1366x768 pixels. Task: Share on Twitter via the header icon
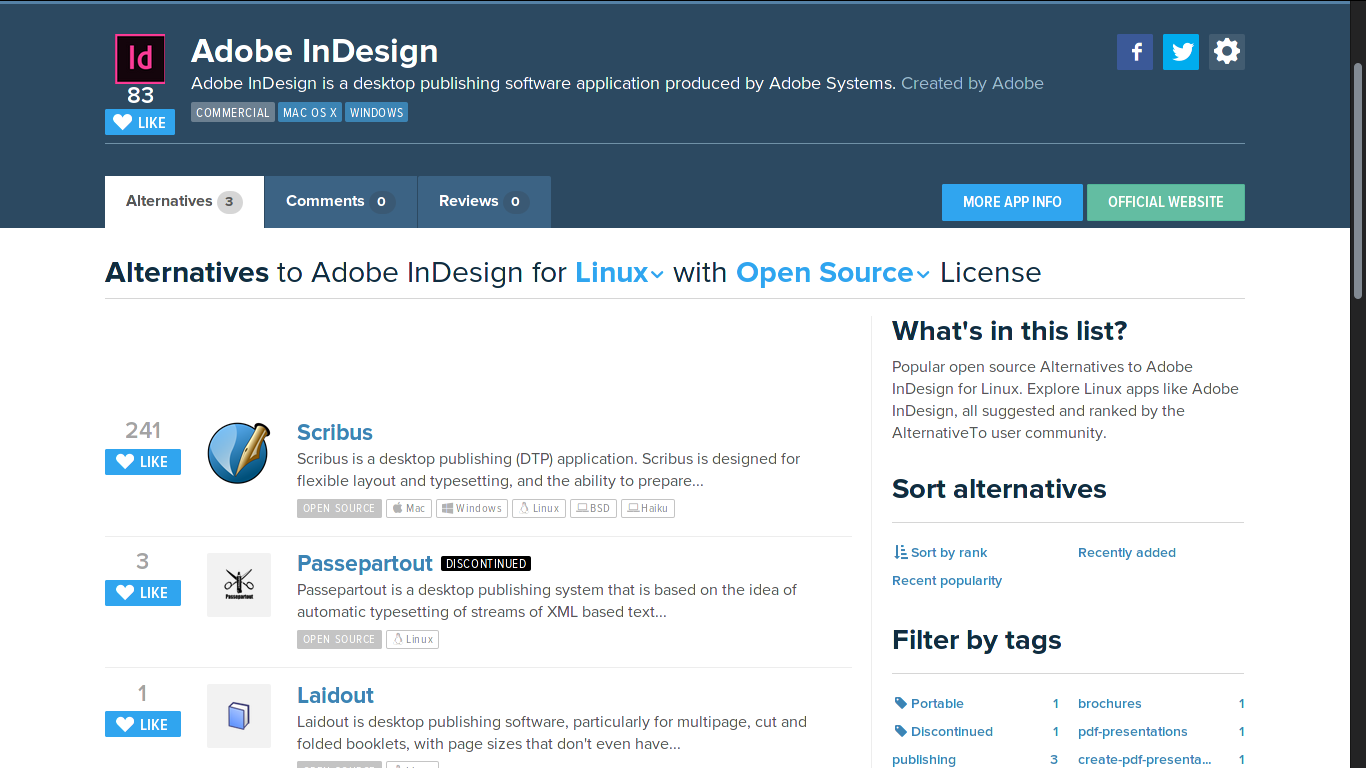[1181, 52]
